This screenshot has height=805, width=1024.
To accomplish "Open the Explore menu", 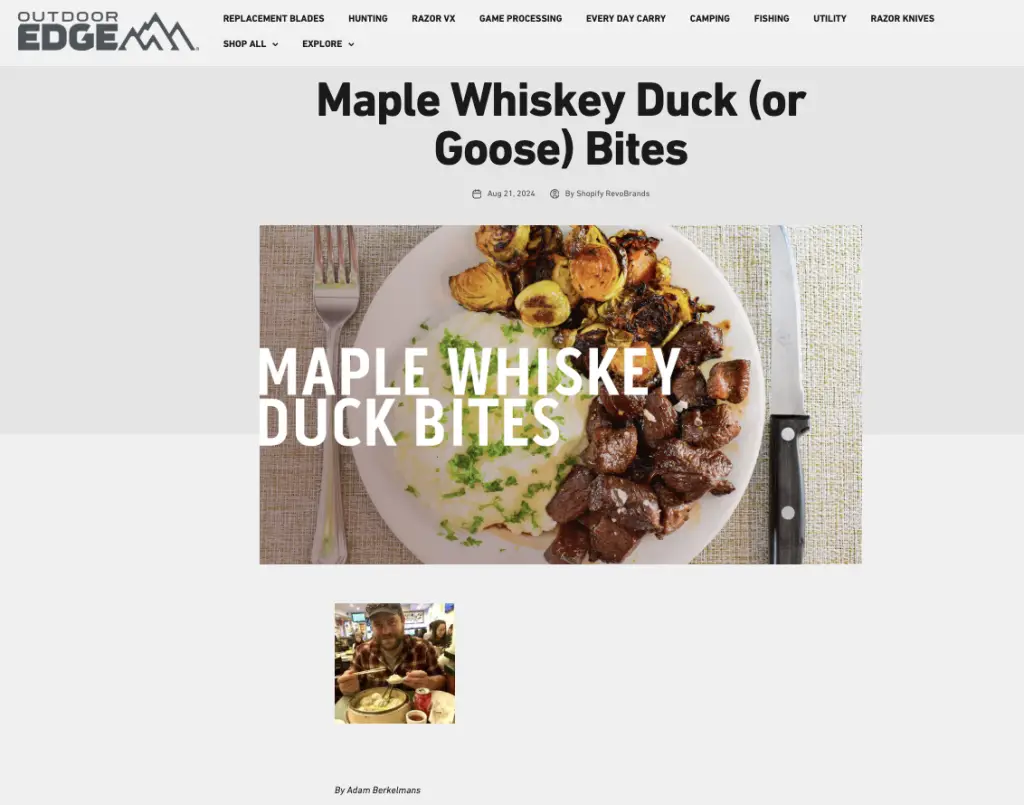I will pyautogui.click(x=328, y=44).
